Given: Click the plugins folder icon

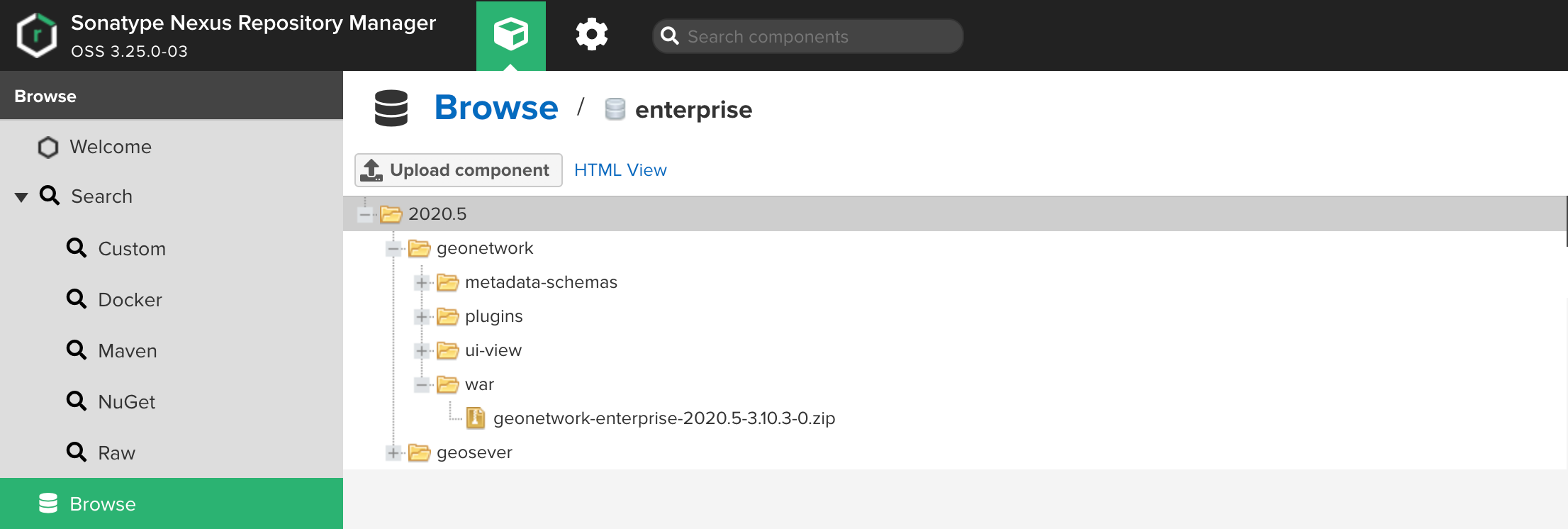Looking at the screenshot, I should pos(447,316).
